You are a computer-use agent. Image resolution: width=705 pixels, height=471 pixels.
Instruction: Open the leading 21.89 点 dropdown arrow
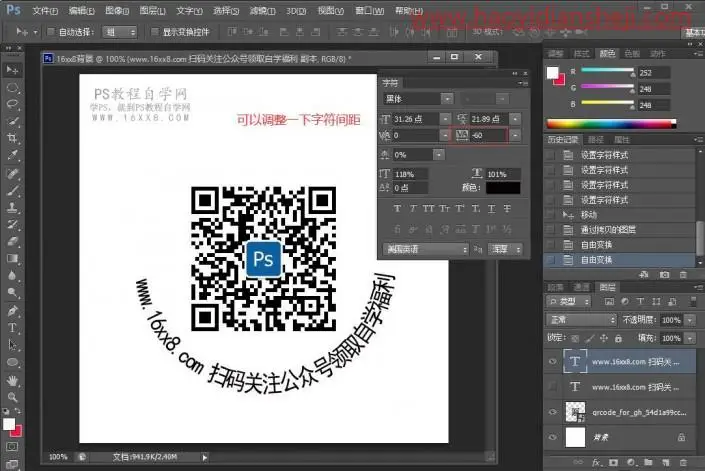[515, 119]
